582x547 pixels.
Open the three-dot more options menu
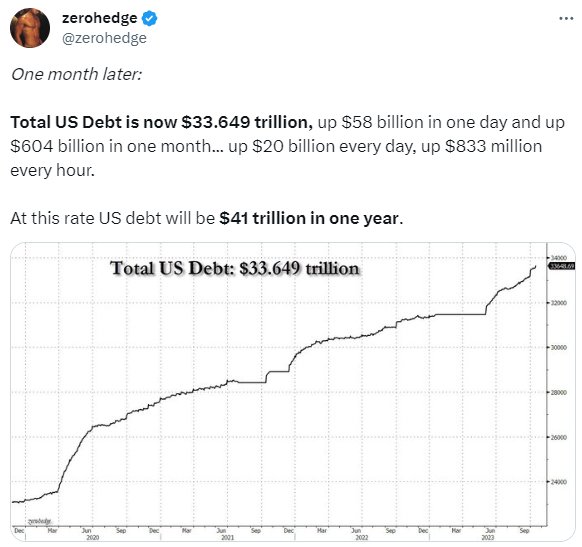click(x=566, y=18)
